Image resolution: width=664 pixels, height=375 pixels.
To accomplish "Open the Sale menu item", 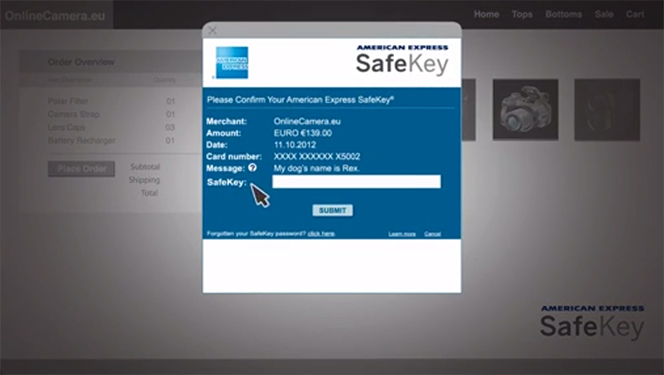I will tap(604, 14).
